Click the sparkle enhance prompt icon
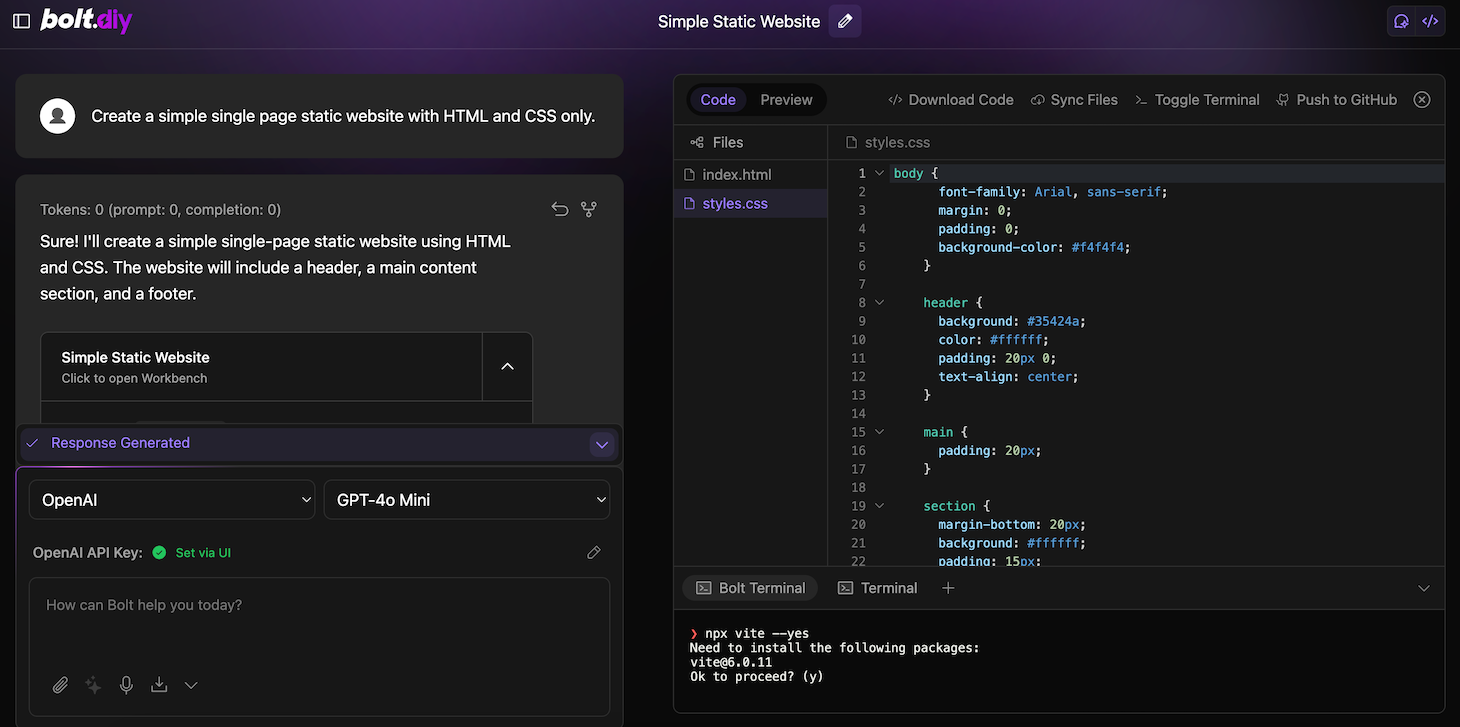1460x727 pixels. tap(93, 685)
